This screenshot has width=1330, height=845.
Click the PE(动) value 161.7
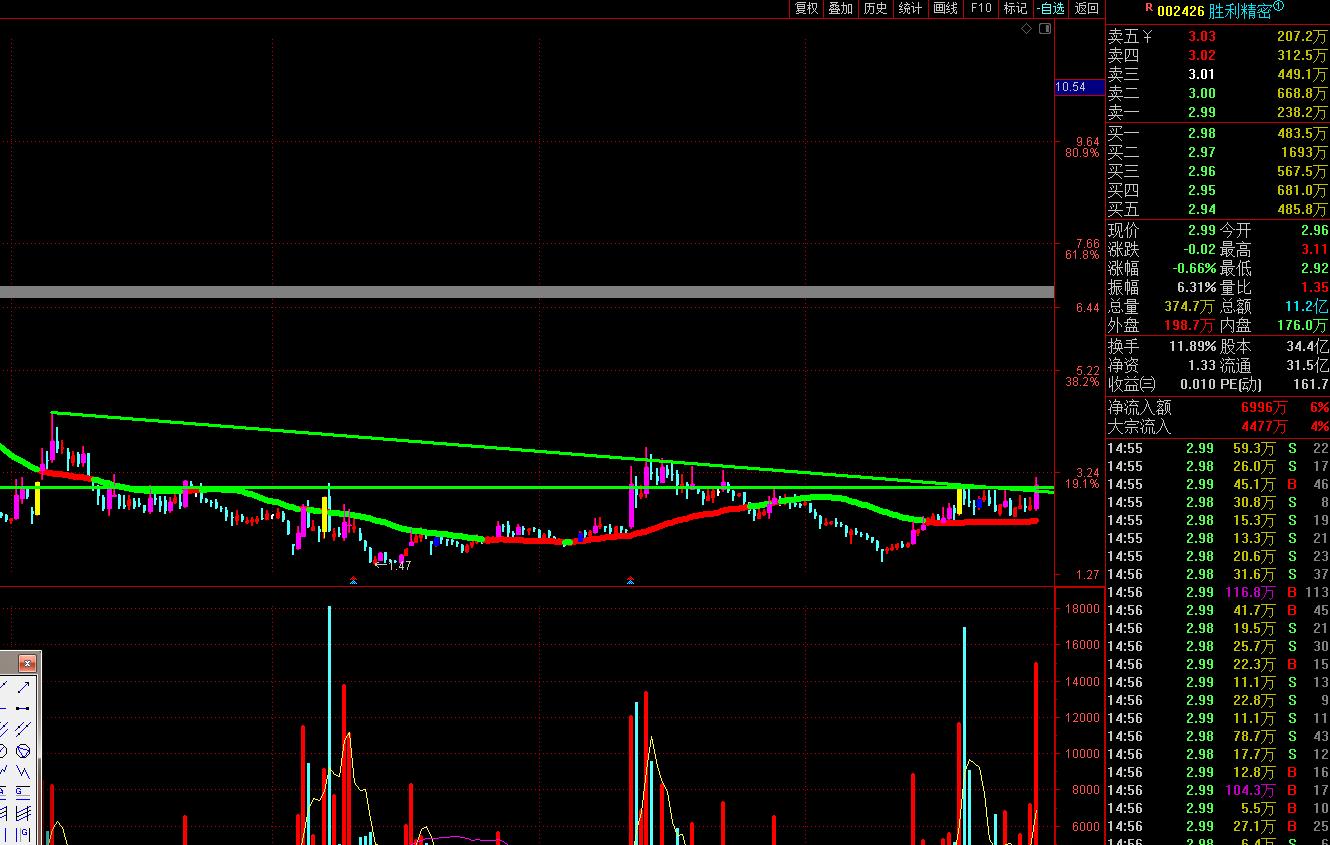pos(1310,384)
